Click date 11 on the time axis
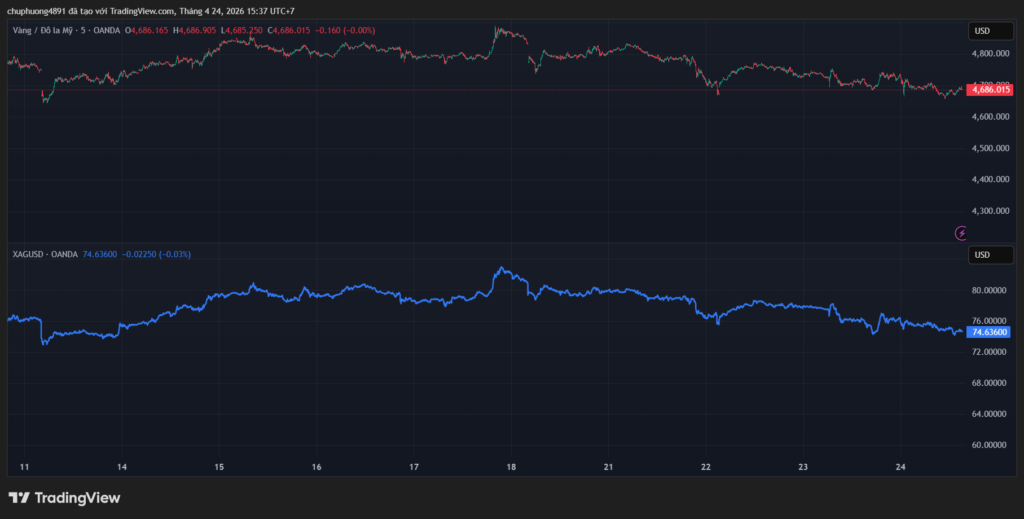This screenshot has height=519, width=1024. 25,467
